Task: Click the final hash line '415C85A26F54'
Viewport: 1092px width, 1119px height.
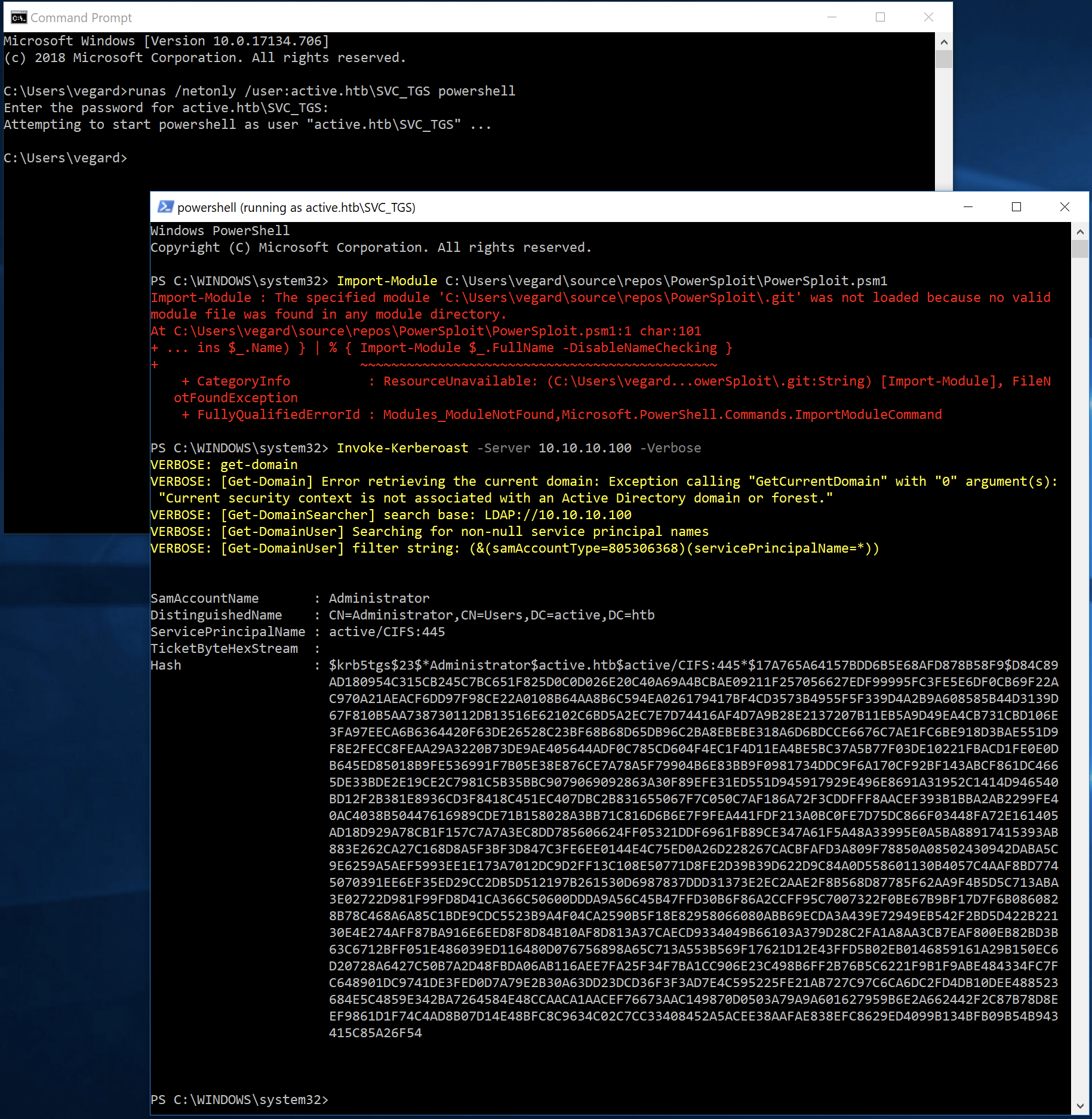Action: coord(375,1033)
